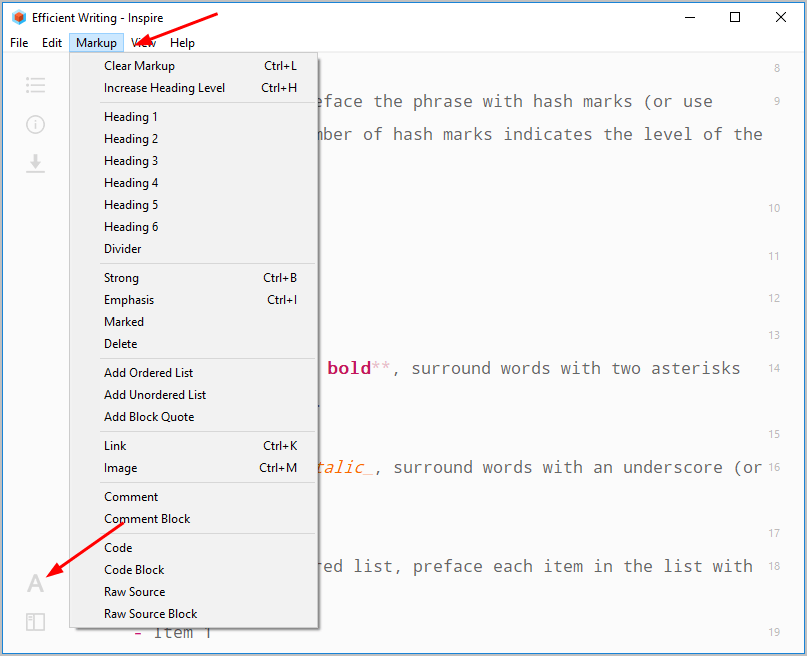This screenshot has width=807, height=656.
Task: Choose Raw Source Block
Action: (194, 614)
